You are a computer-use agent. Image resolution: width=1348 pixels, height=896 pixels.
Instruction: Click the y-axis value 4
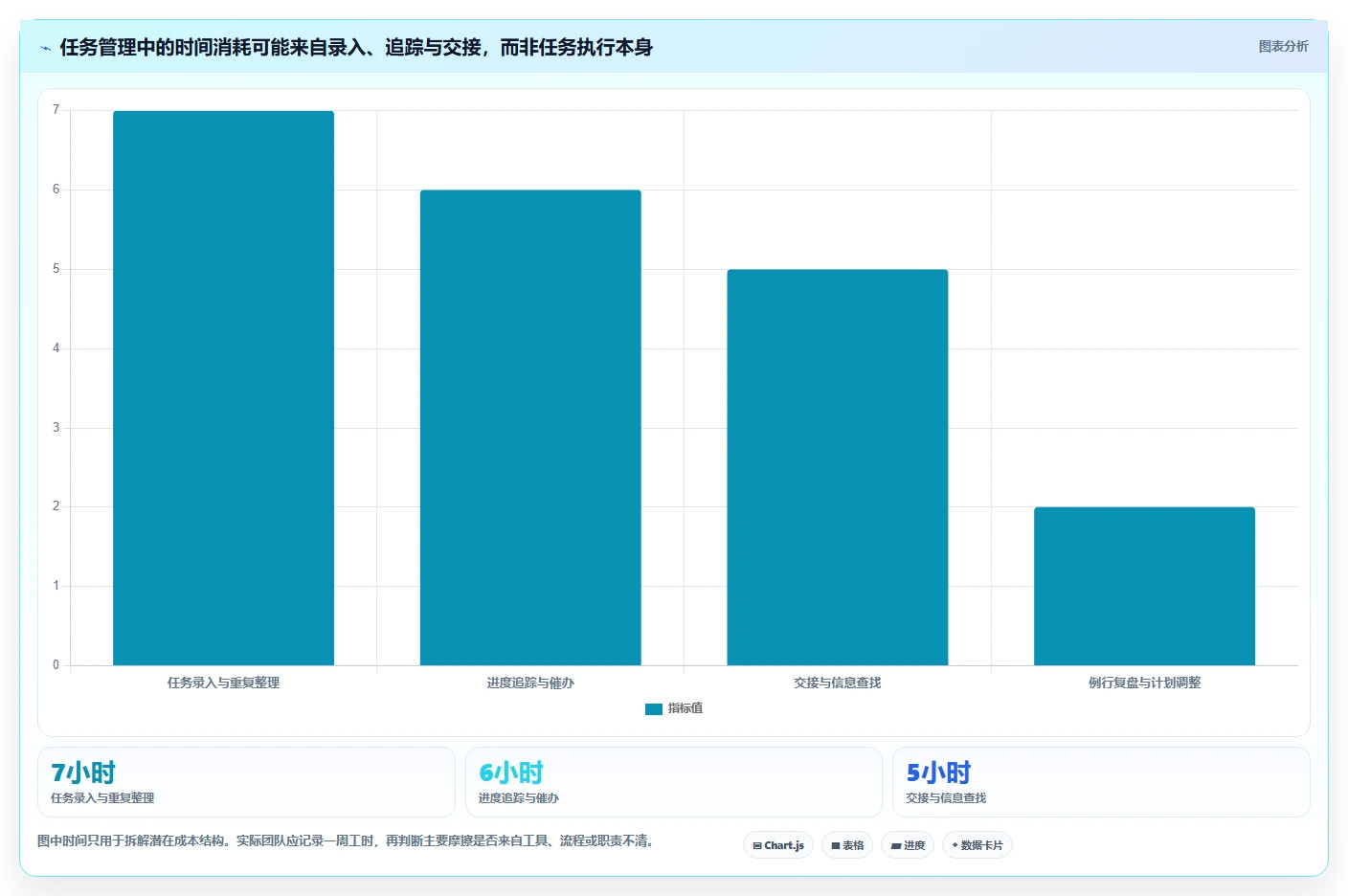[56, 348]
